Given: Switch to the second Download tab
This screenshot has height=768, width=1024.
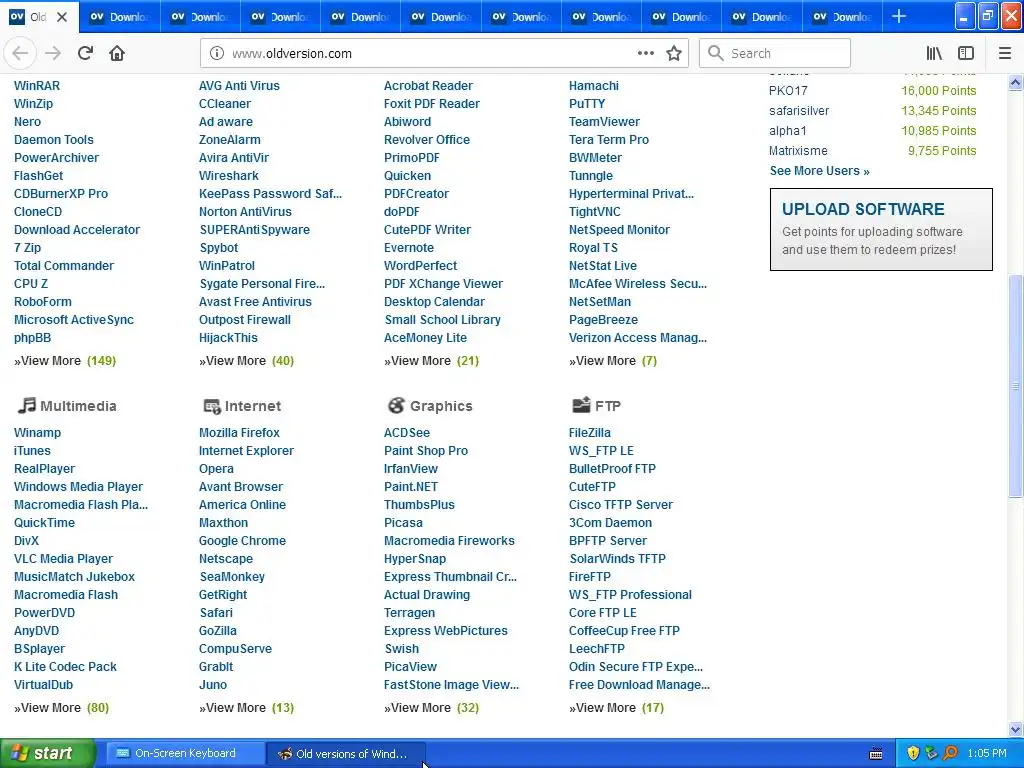Looking at the screenshot, I should click(x=200, y=17).
